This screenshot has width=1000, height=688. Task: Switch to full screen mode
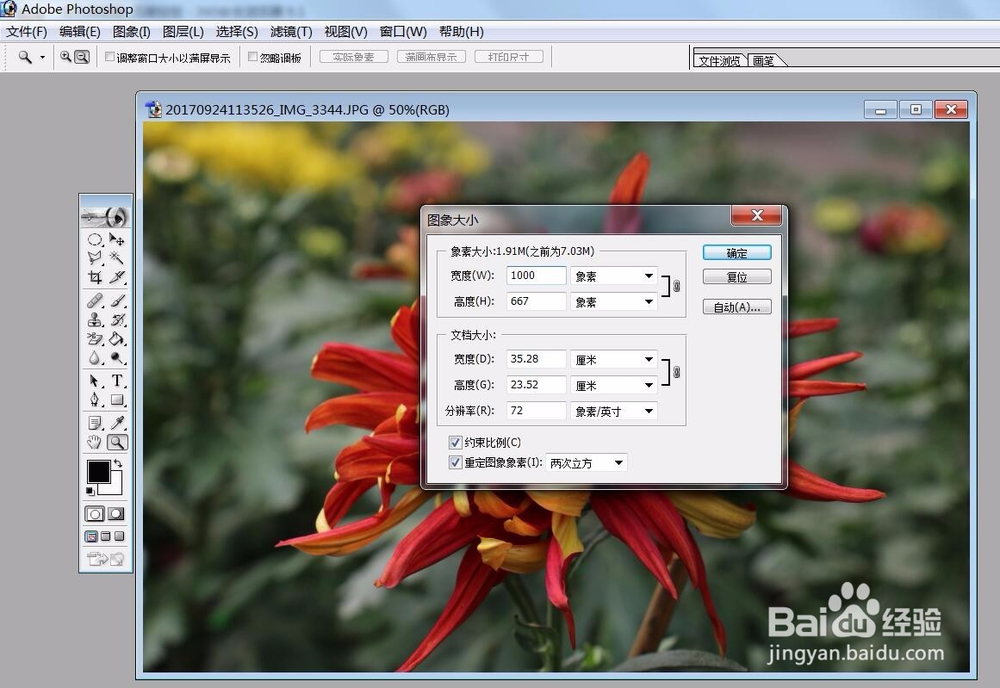pos(119,536)
